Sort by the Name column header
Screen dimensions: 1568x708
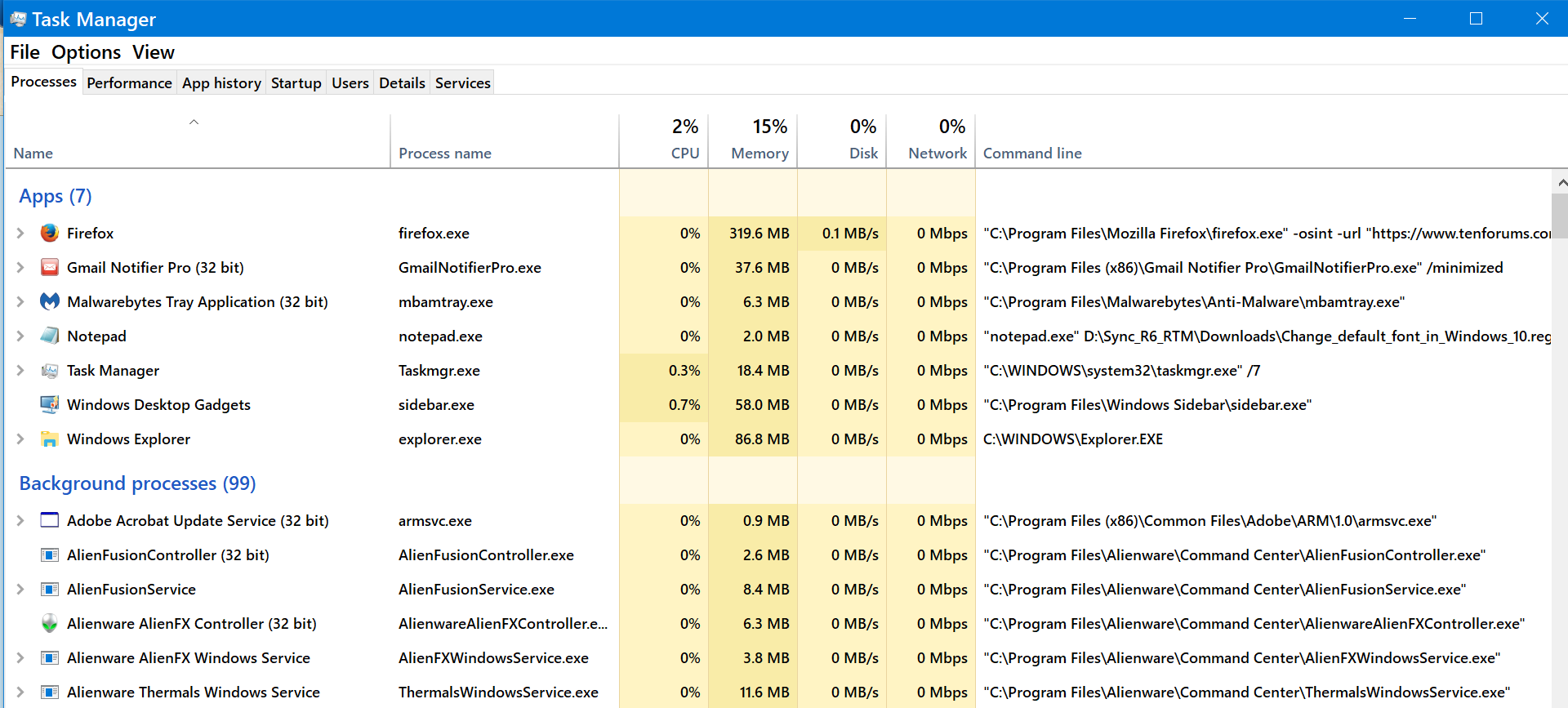click(x=197, y=140)
